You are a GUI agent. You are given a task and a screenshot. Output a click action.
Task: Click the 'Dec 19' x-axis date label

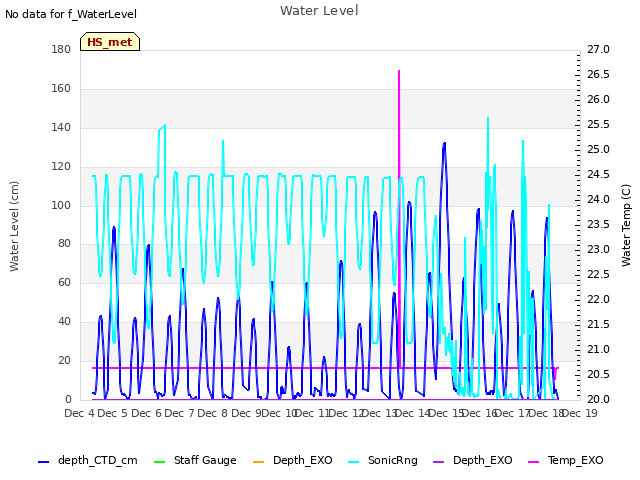pyautogui.click(x=580, y=413)
